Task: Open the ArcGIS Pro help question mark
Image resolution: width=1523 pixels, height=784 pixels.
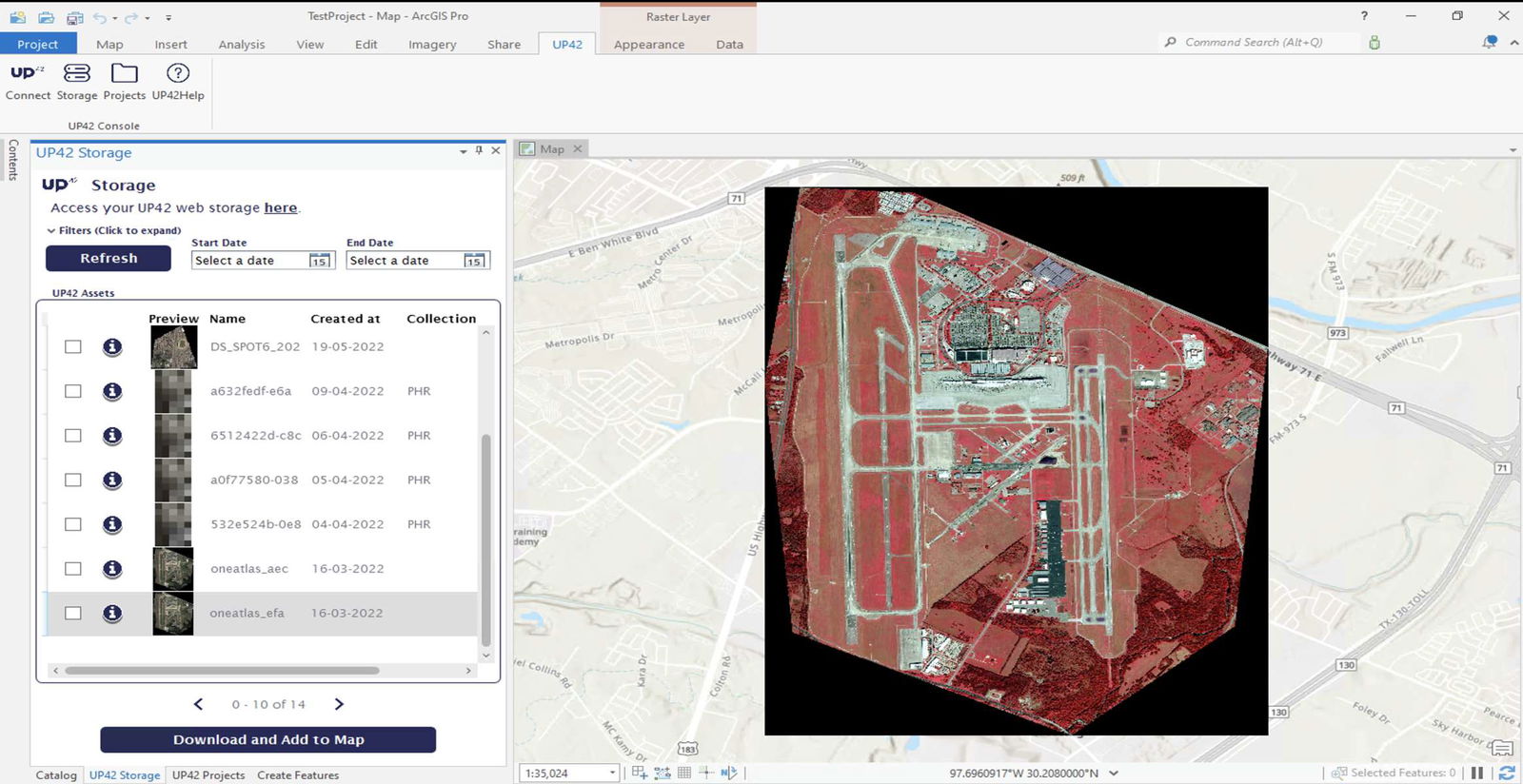Action: [1364, 16]
